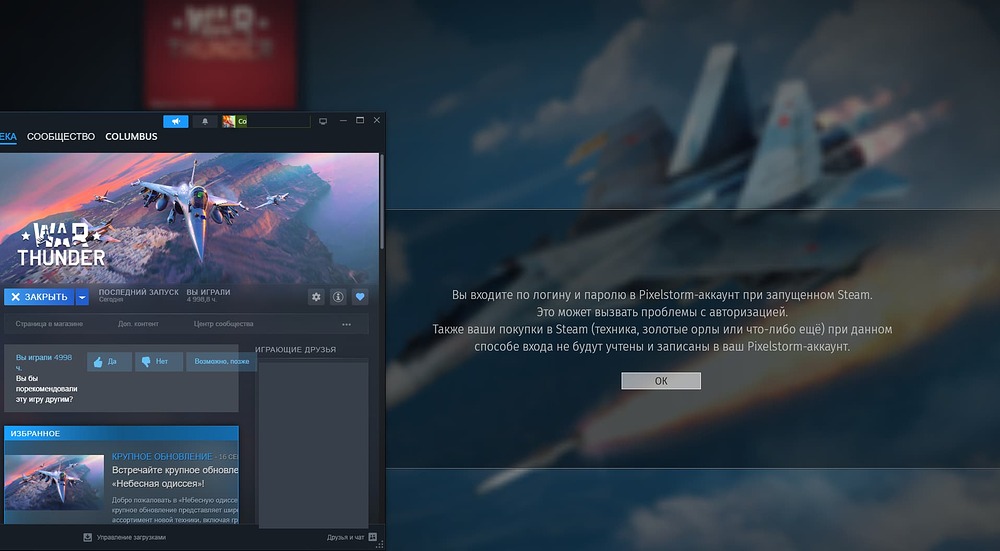
Task: Open the Небесная одиссея update thumbnail
Action: (x=54, y=482)
